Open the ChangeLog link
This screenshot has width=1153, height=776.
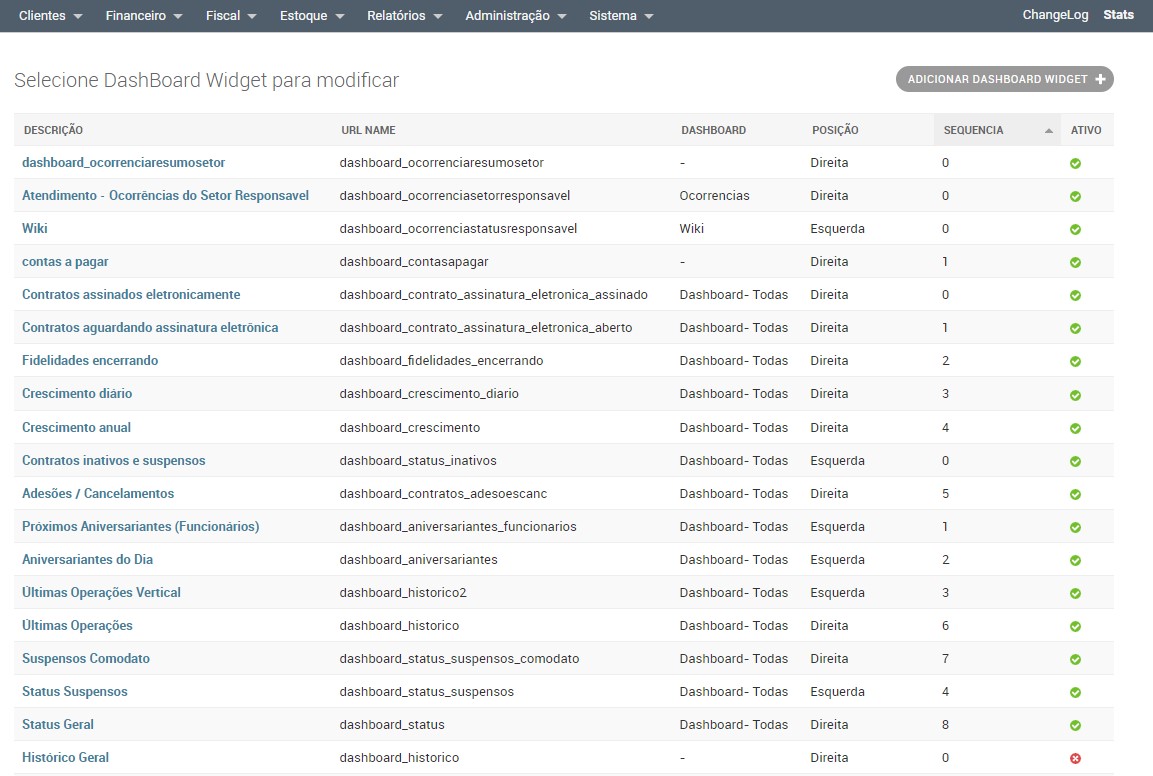click(x=1055, y=15)
